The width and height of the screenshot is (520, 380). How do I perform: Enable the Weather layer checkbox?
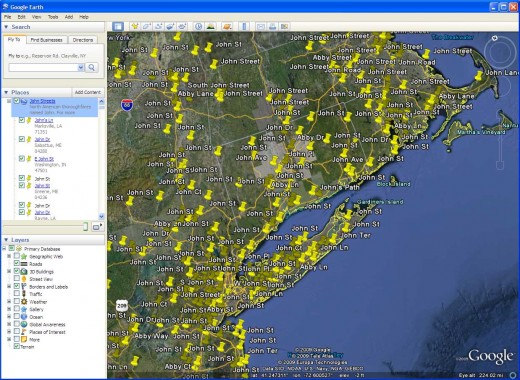[17, 302]
